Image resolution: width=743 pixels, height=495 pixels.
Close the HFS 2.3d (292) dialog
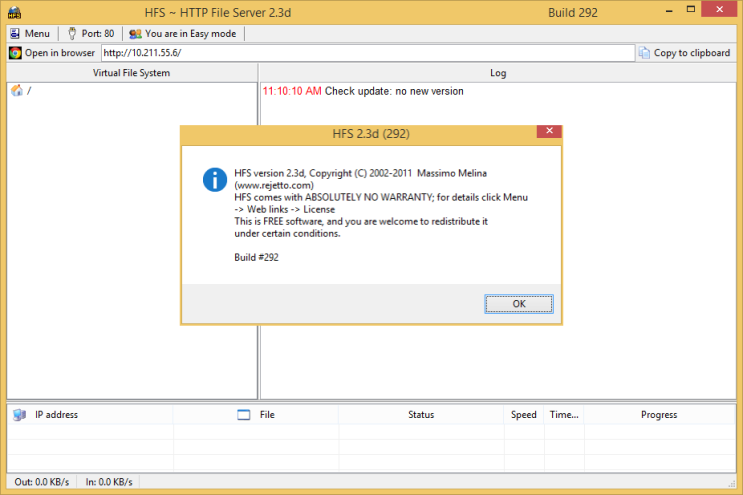pos(549,131)
